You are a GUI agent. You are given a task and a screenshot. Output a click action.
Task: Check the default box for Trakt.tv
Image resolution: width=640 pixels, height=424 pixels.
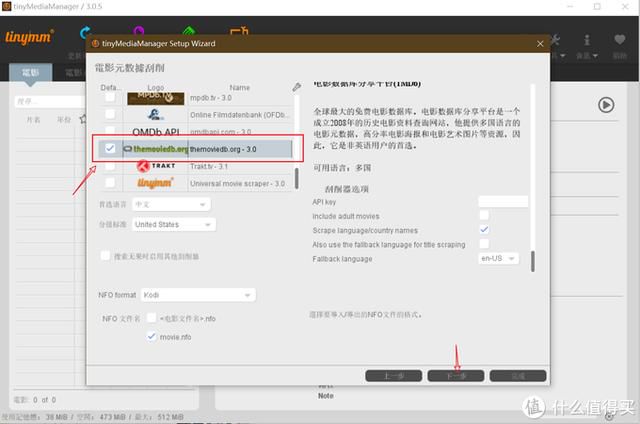pyautogui.click(x=110, y=166)
